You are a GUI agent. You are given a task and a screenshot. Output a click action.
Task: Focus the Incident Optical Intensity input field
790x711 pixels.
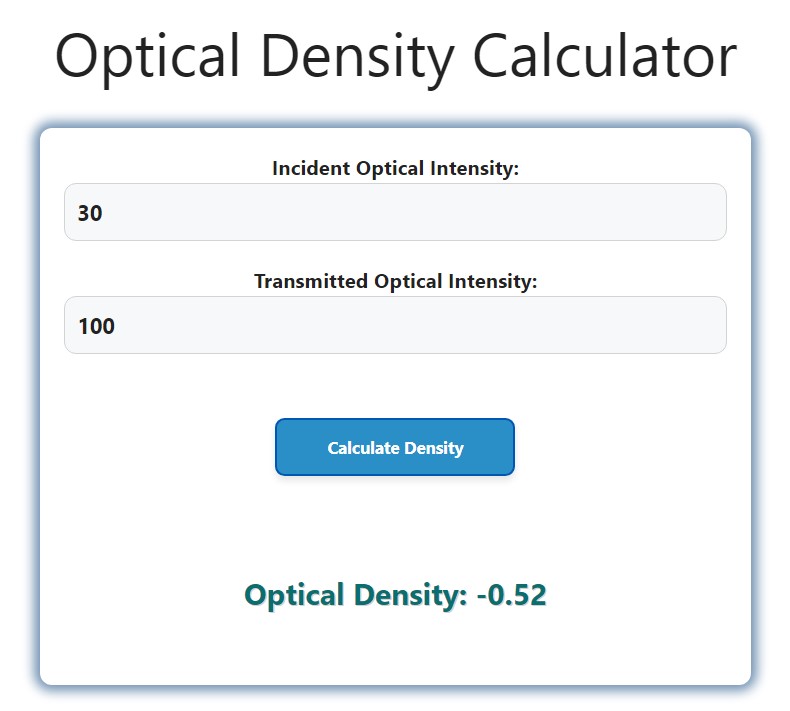click(x=395, y=212)
